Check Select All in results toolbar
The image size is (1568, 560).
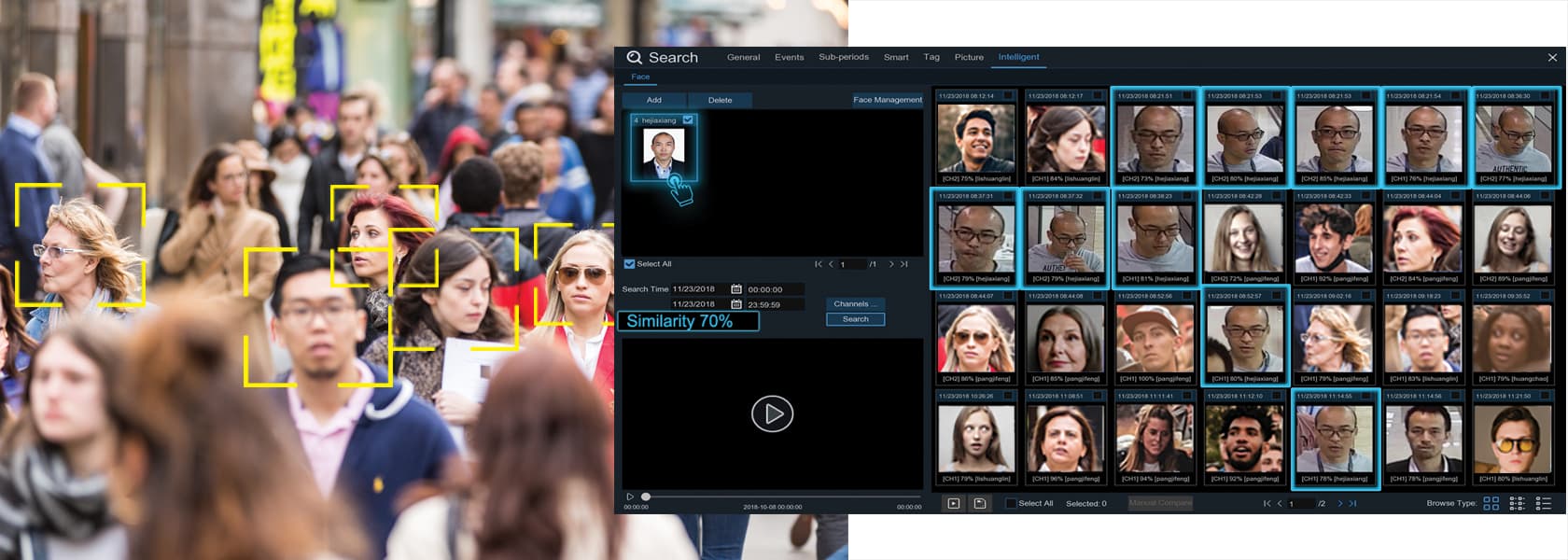(1011, 503)
